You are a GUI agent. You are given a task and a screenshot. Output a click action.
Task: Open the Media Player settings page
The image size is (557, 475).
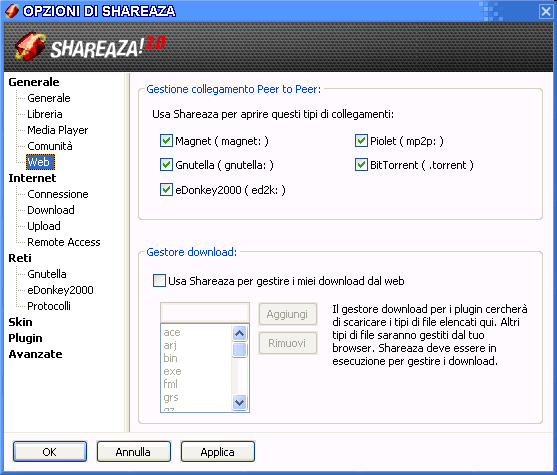[58, 130]
